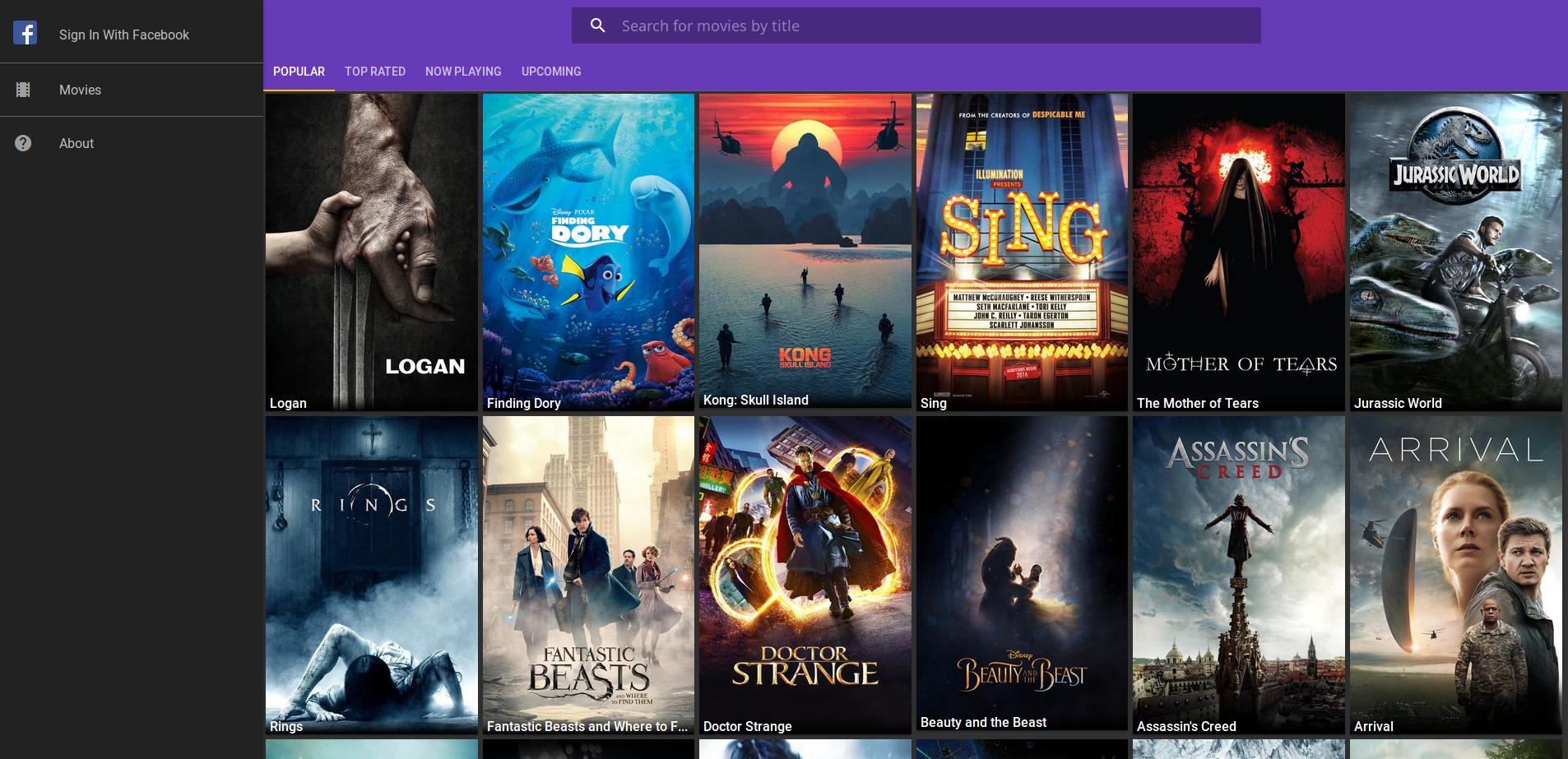
Task: Open the Rings movie poster
Action: (372, 575)
